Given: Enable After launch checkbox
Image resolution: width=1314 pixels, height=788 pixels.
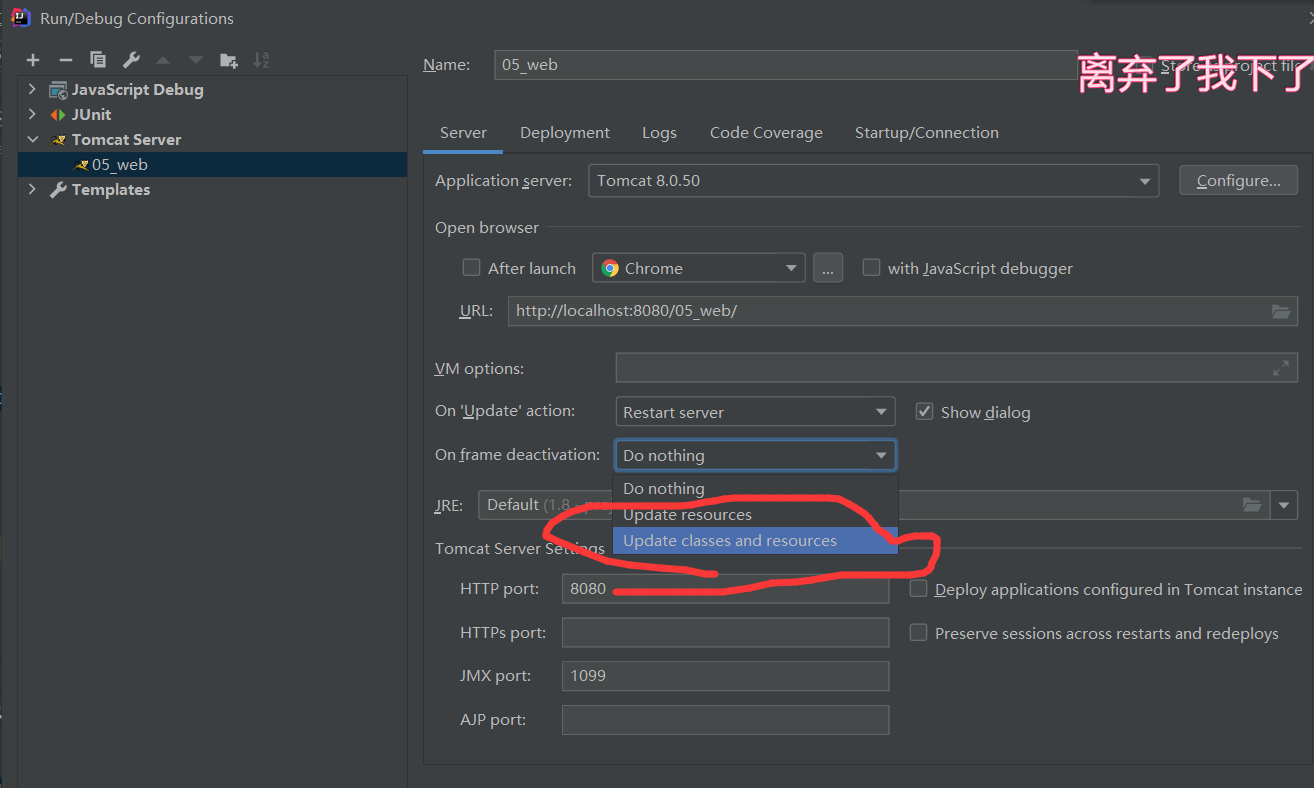Looking at the screenshot, I should pyautogui.click(x=471, y=267).
